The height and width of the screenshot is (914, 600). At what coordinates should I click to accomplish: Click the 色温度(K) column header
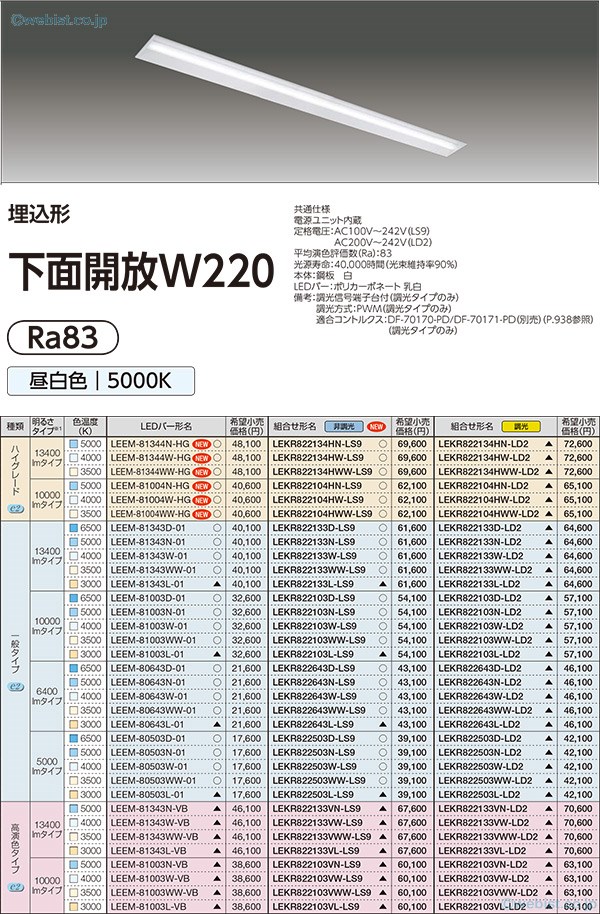(85, 426)
